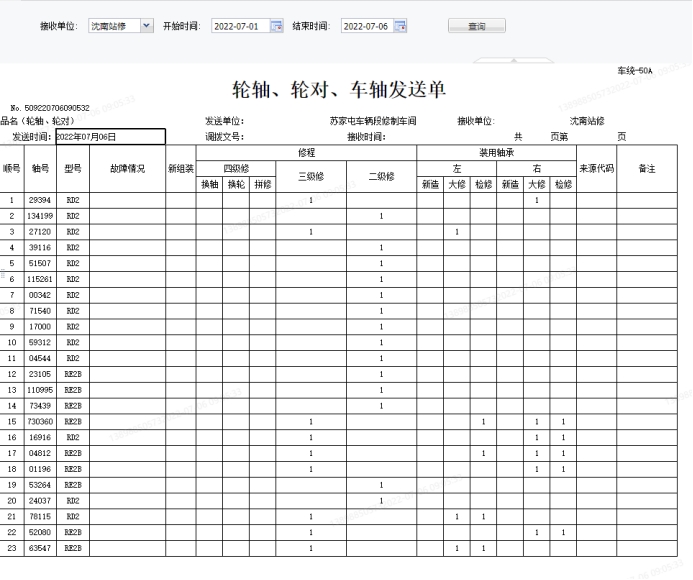This screenshot has width=693, height=580.
Task: Click the 轴号 column header
Action: tap(40, 168)
